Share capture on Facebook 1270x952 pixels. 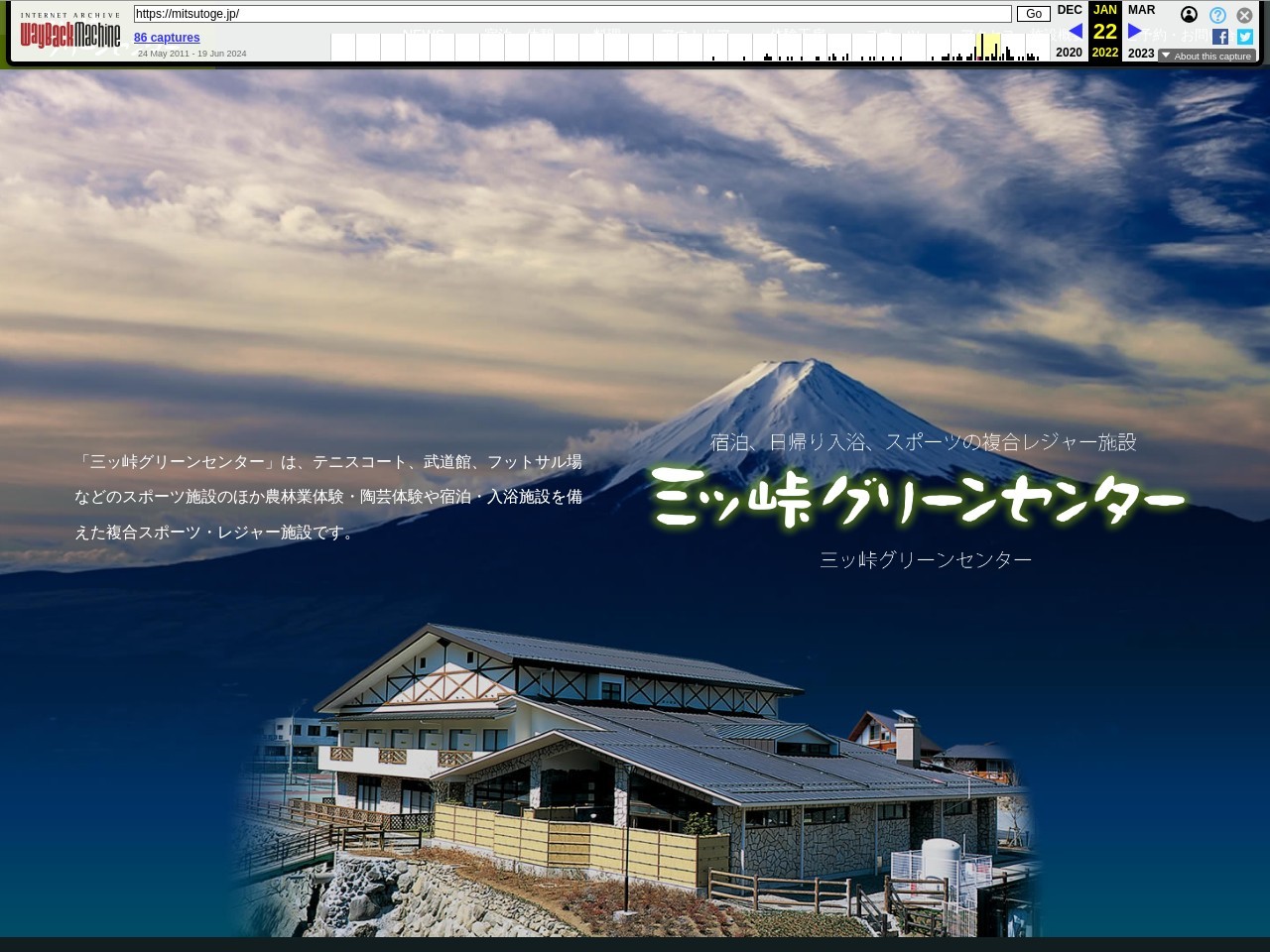point(1220,37)
